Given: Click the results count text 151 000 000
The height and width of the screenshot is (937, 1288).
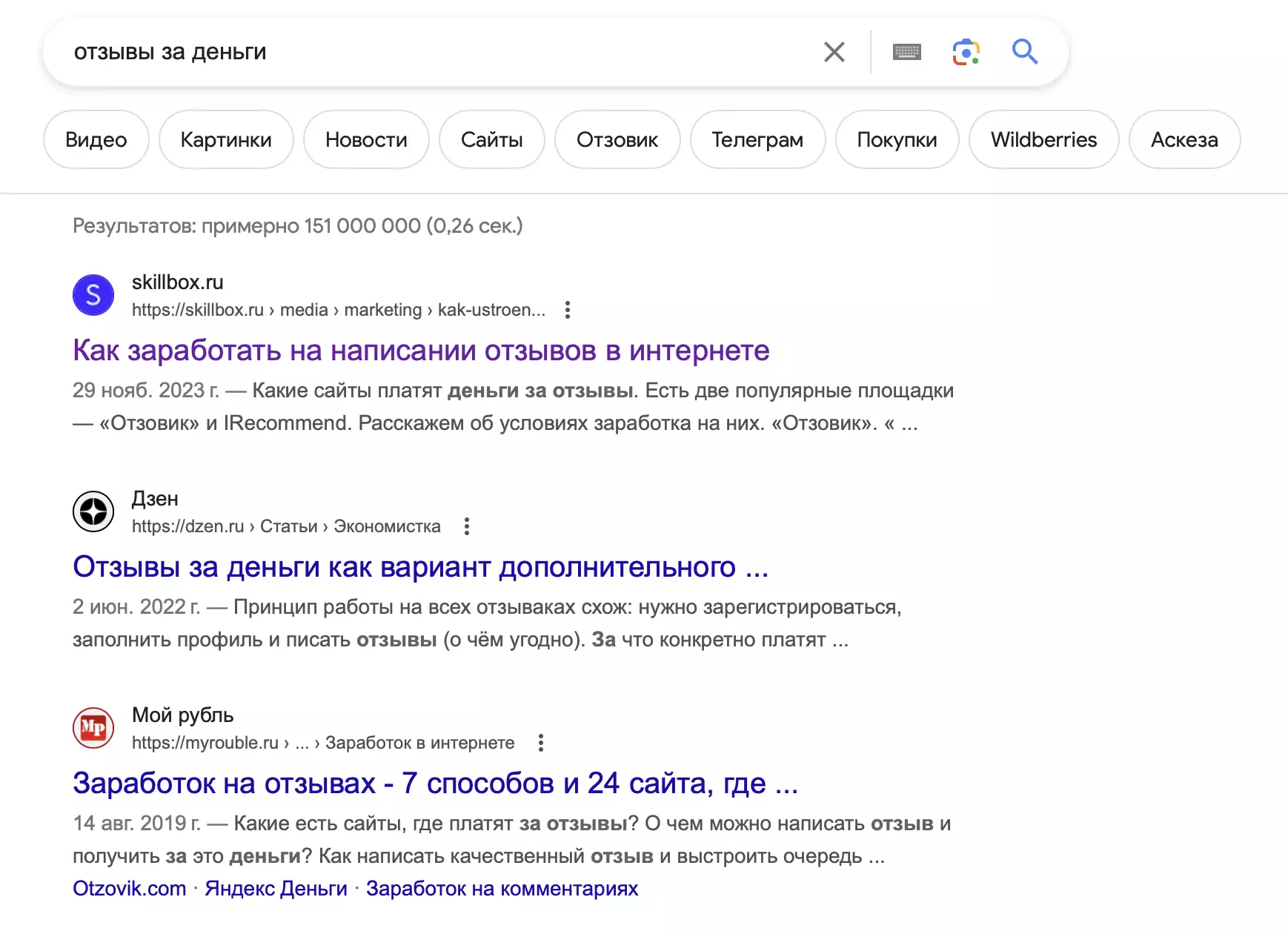Looking at the screenshot, I should 298,226.
